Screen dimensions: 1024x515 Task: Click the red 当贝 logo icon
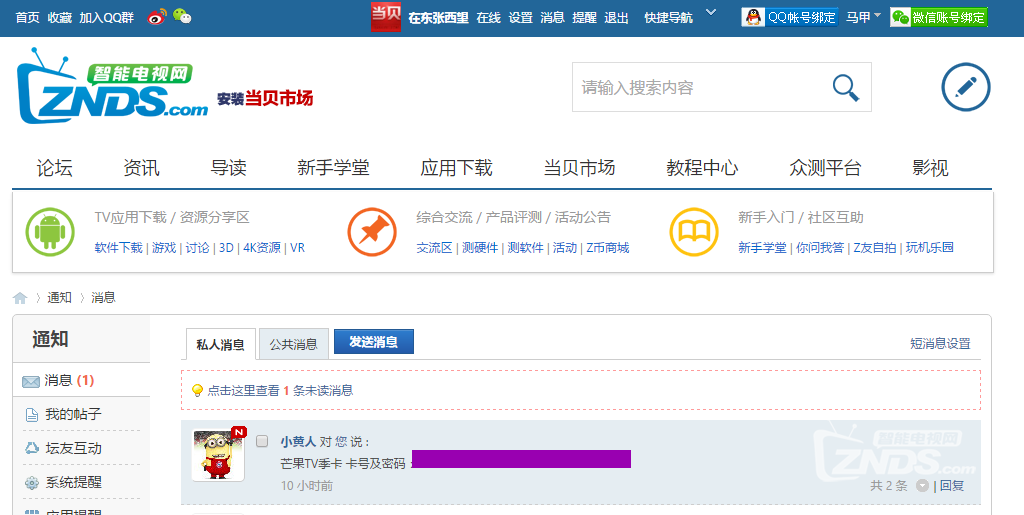pyautogui.click(x=386, y=17)
